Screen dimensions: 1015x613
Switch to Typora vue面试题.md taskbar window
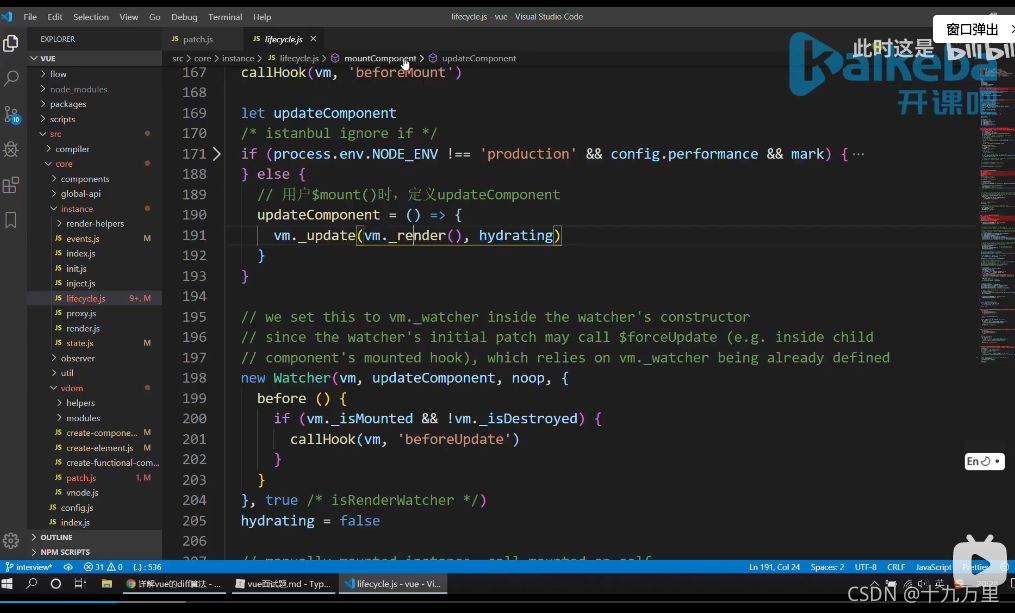click(283, 584)
